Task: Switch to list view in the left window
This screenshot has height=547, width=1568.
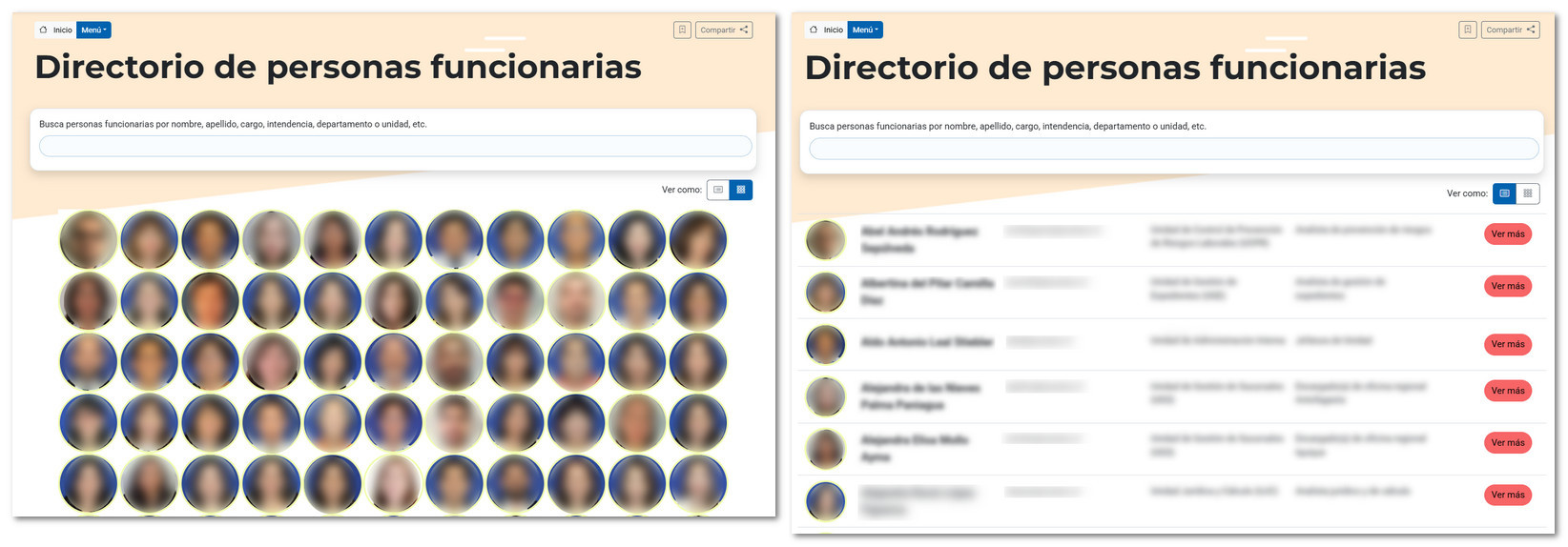Action: (718, 190)
